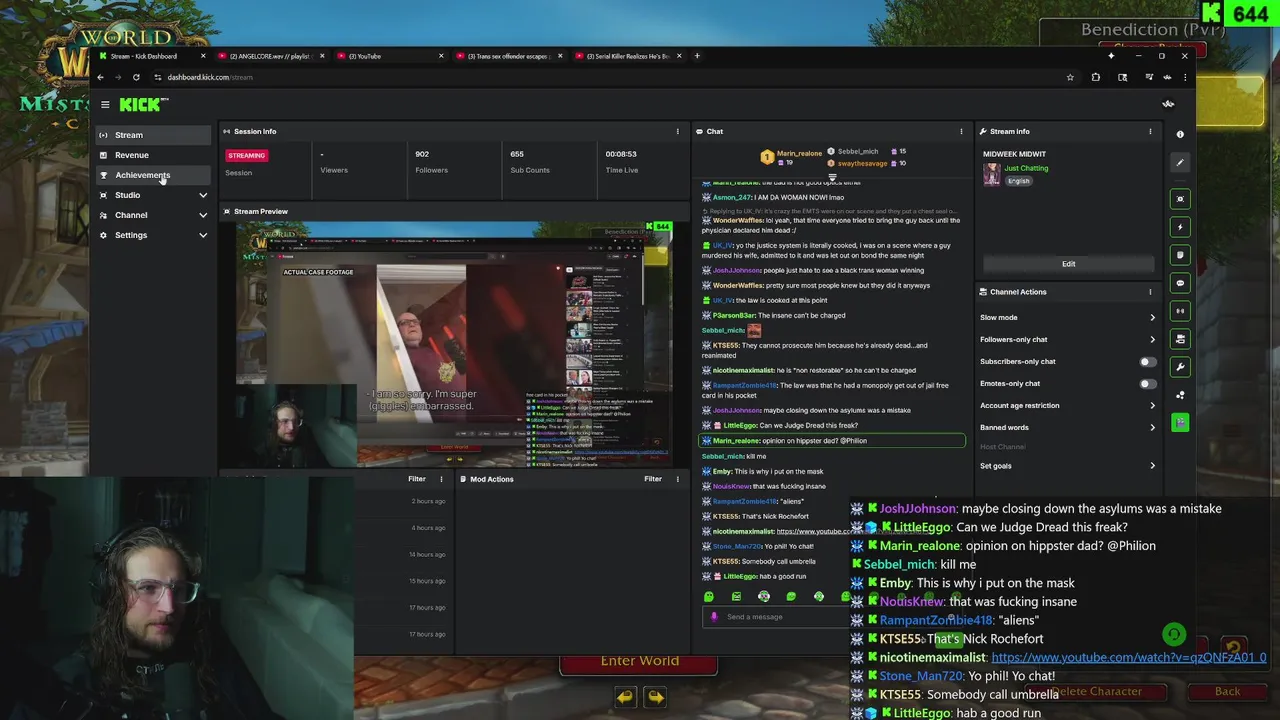Click the stream category thumbnail image
This screenshot has height=720, width=1280.
point(991,174)
